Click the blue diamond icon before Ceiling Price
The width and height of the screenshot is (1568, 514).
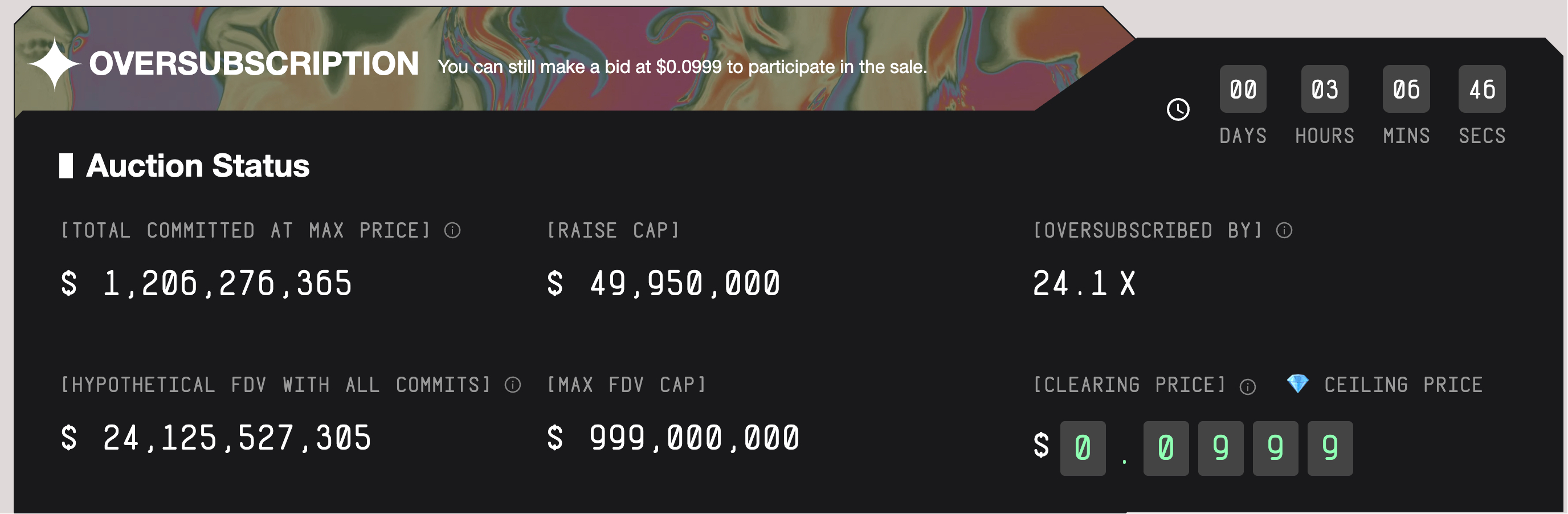coord(1298,384)
